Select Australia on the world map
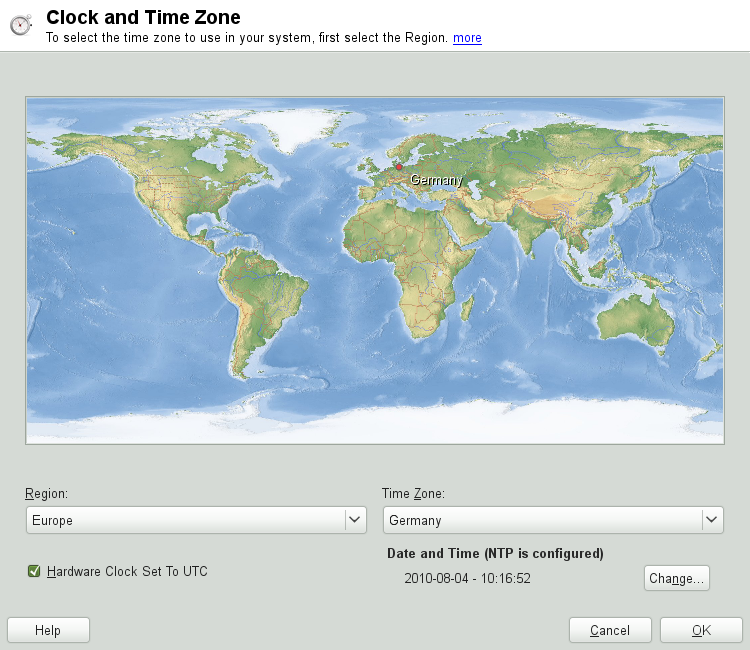 click(x=638, y=322)
